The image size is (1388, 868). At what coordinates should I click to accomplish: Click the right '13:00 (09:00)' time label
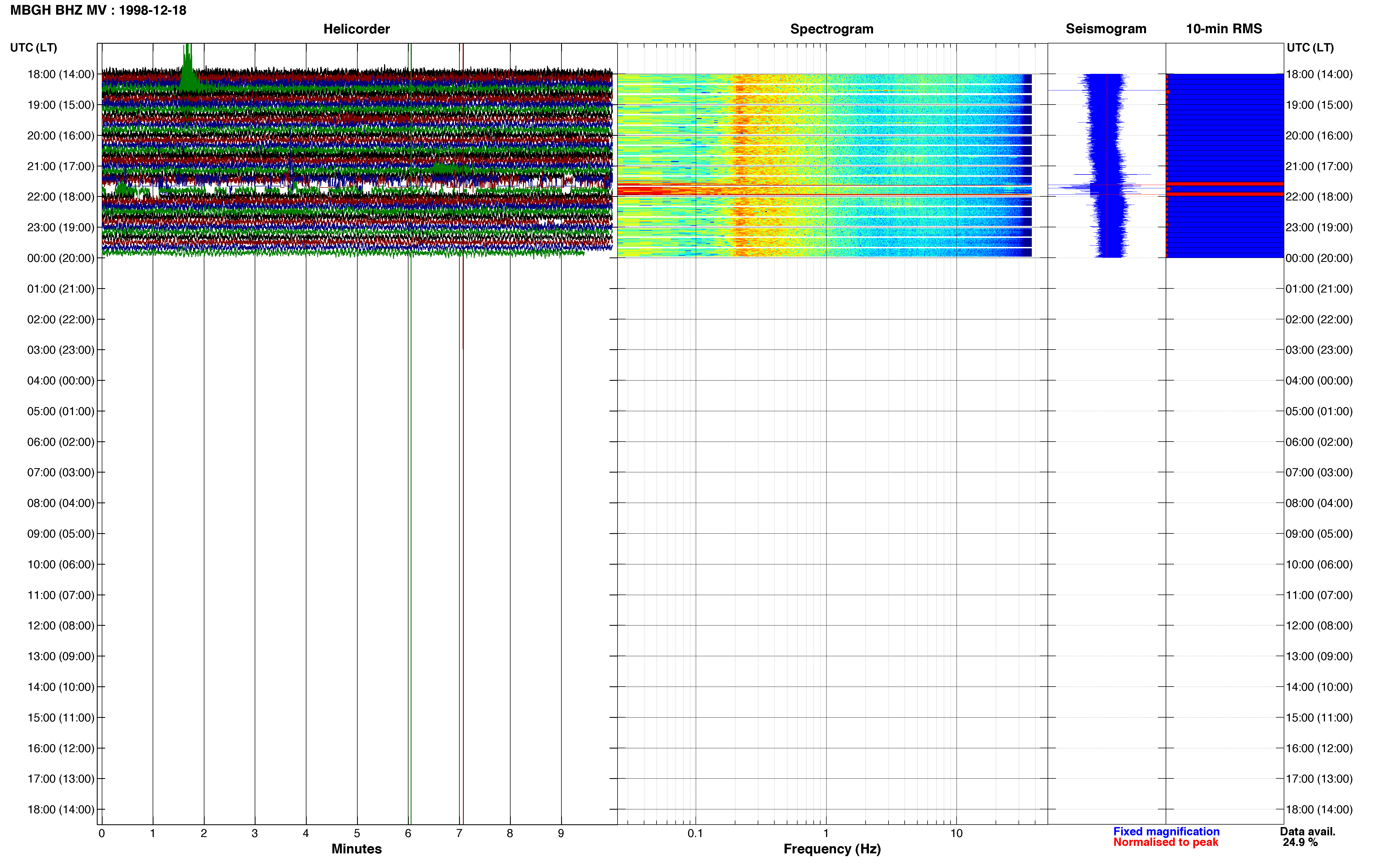tap(1319, 656)
